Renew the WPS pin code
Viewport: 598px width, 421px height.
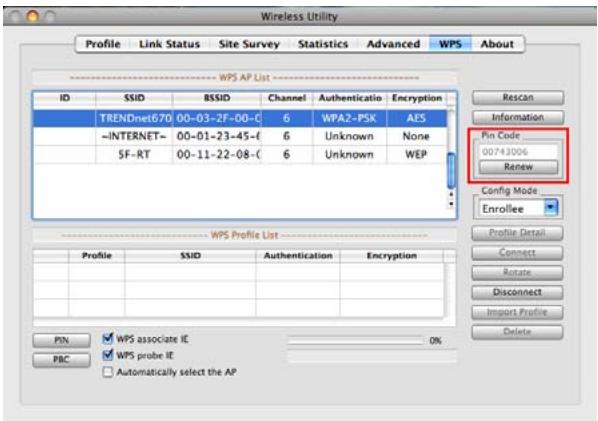[x=518, y=167]
